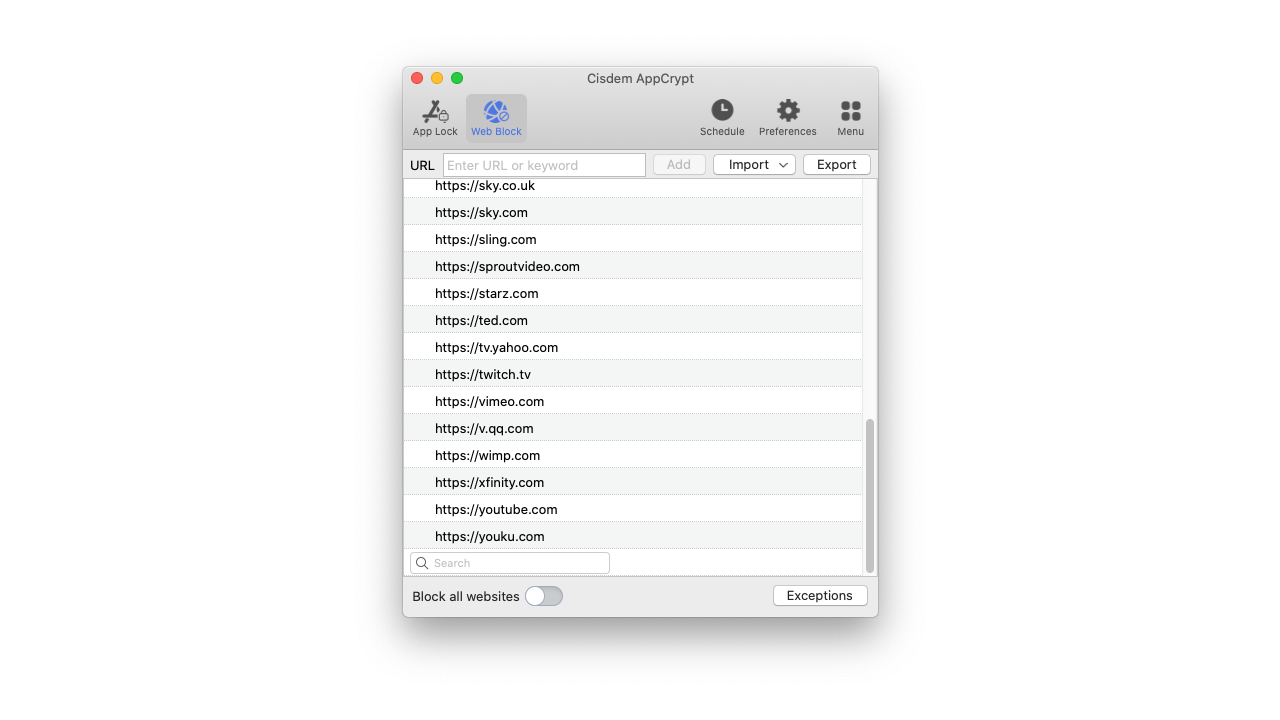Open the Exceptions list
The image size is (1280, 720).
820,596
